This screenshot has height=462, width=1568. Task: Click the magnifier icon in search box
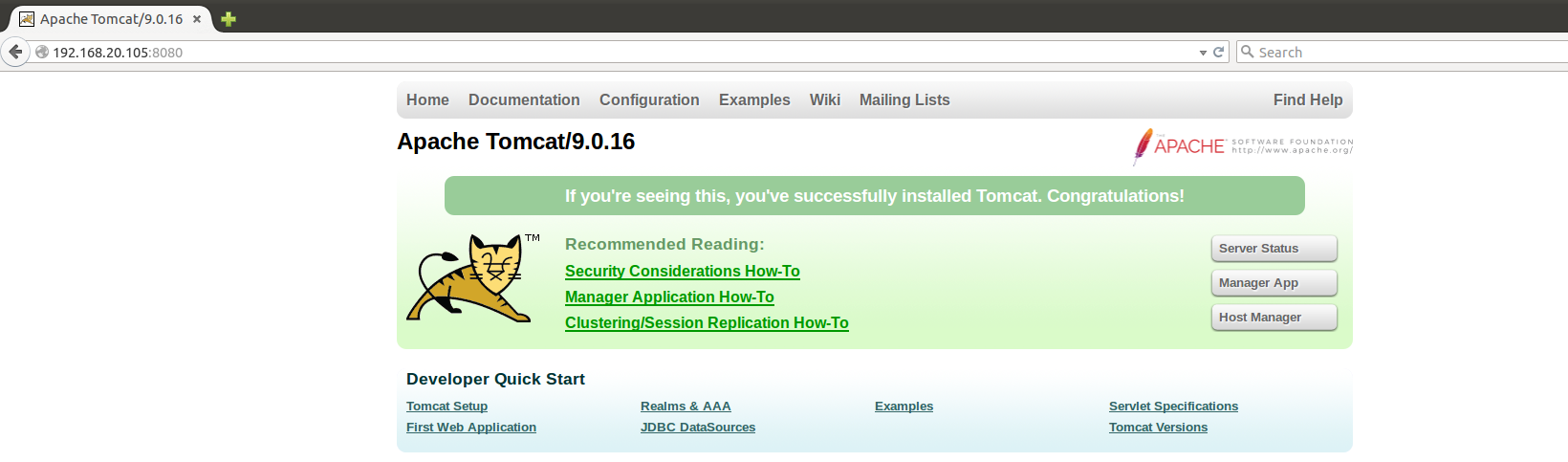click(x=1247, y=52)
